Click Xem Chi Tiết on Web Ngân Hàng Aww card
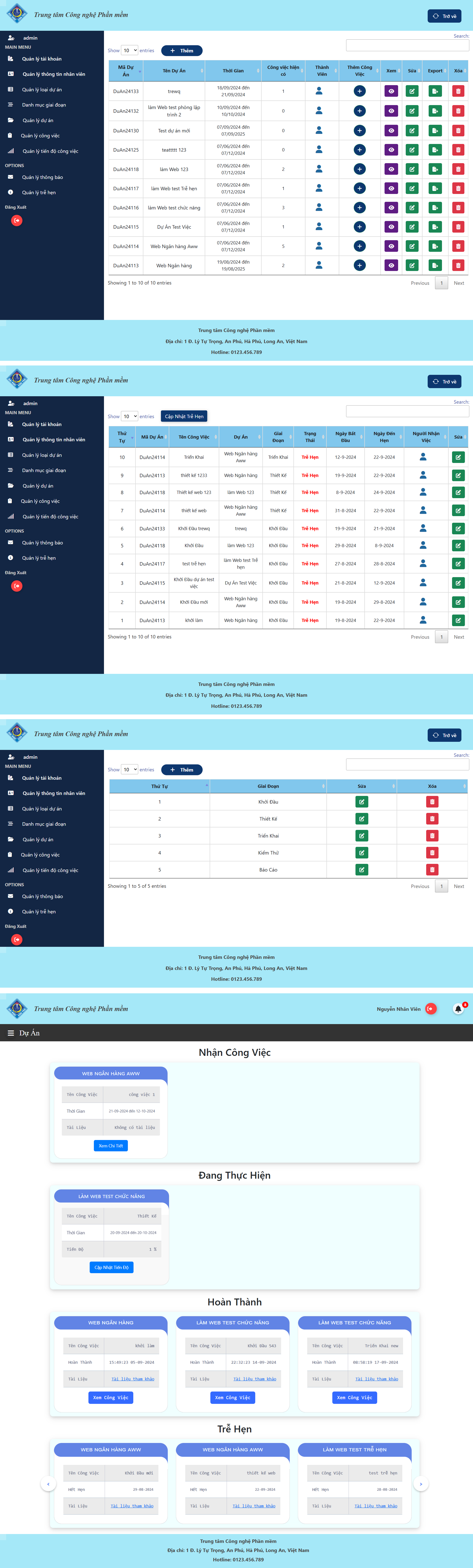Viewport: 473px width, 1568px height. (x=111, y=1146)
